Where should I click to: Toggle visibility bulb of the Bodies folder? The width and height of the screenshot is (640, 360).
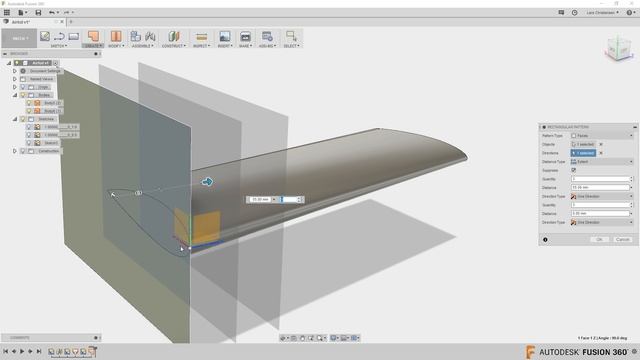point(23,95)
